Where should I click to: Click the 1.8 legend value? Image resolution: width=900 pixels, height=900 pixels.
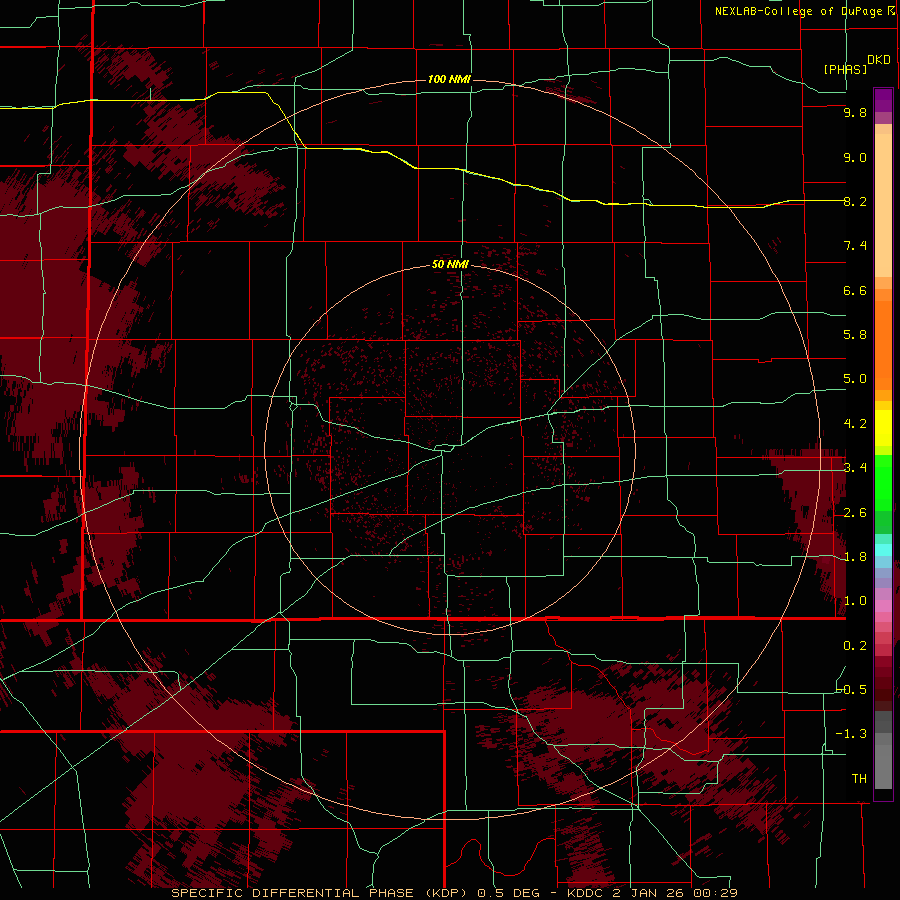(x=855, y=557)
